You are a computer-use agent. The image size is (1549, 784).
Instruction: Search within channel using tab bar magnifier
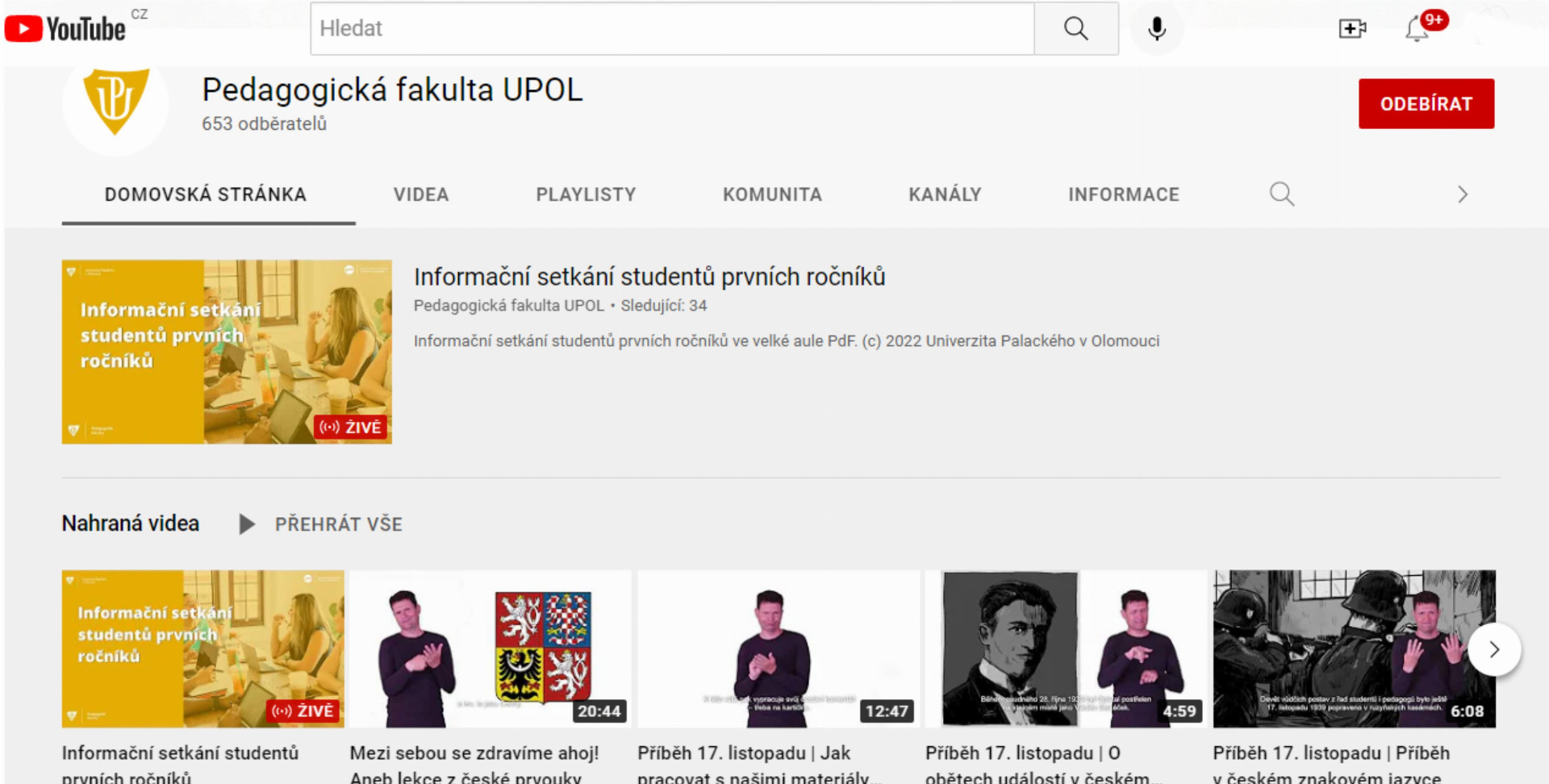click(x=1281, y=194)
